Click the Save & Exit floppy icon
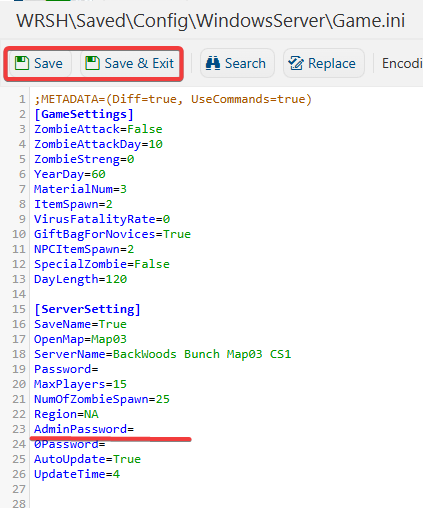 point(92,63)
